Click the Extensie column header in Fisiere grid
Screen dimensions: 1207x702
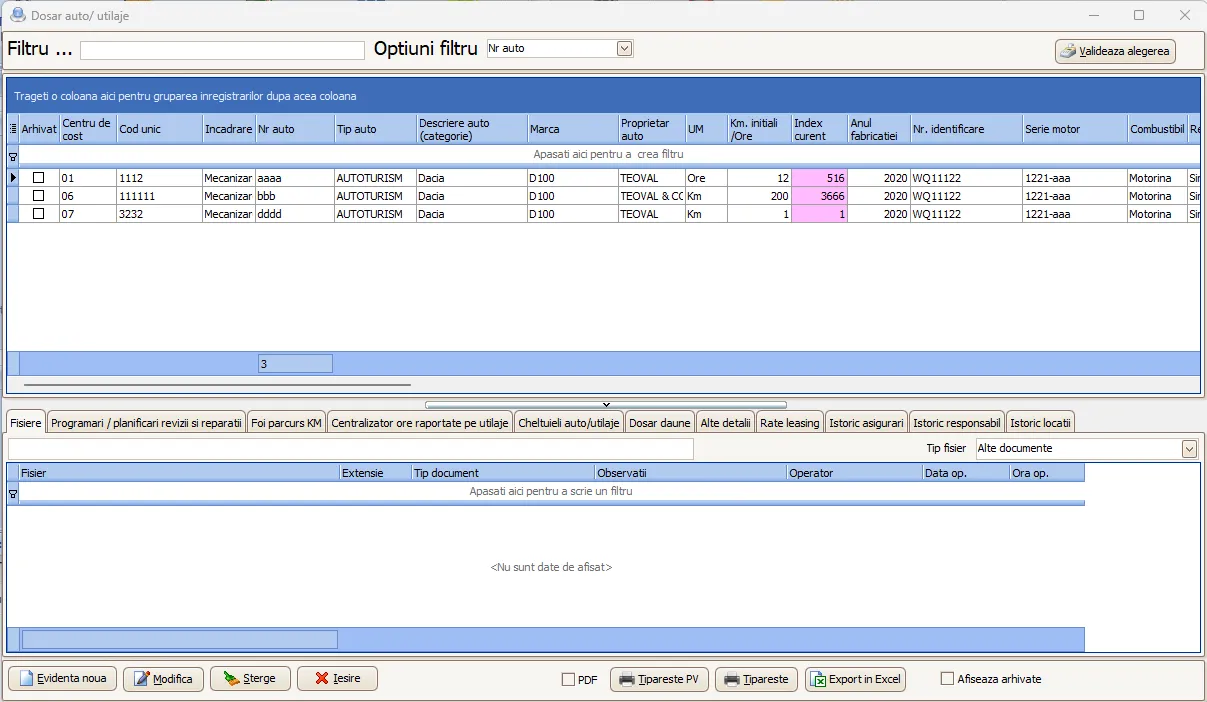[x=375, y=473]
